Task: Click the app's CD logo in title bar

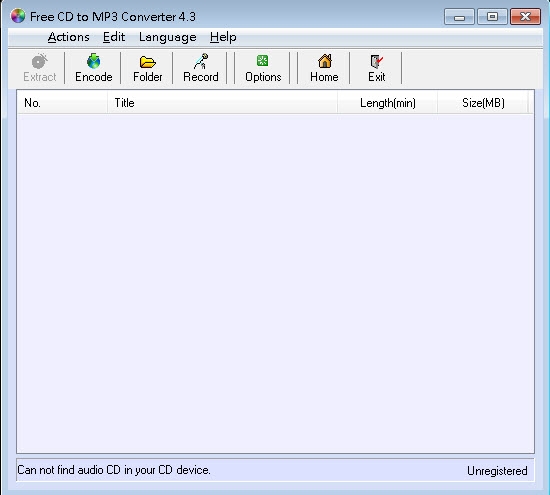Action: [x=18, y=16]
